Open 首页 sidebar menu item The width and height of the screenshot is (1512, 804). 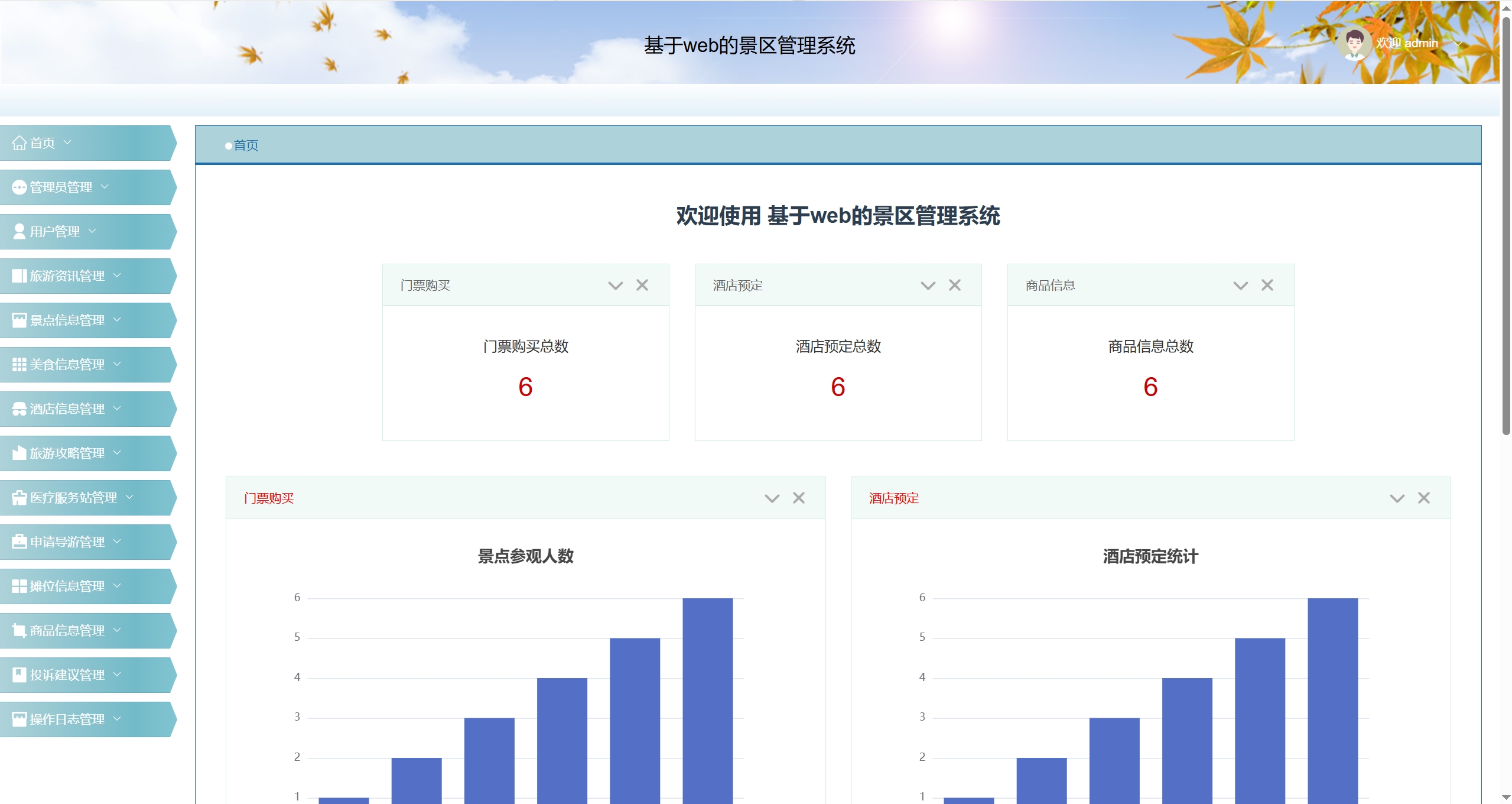pos(87,143)
